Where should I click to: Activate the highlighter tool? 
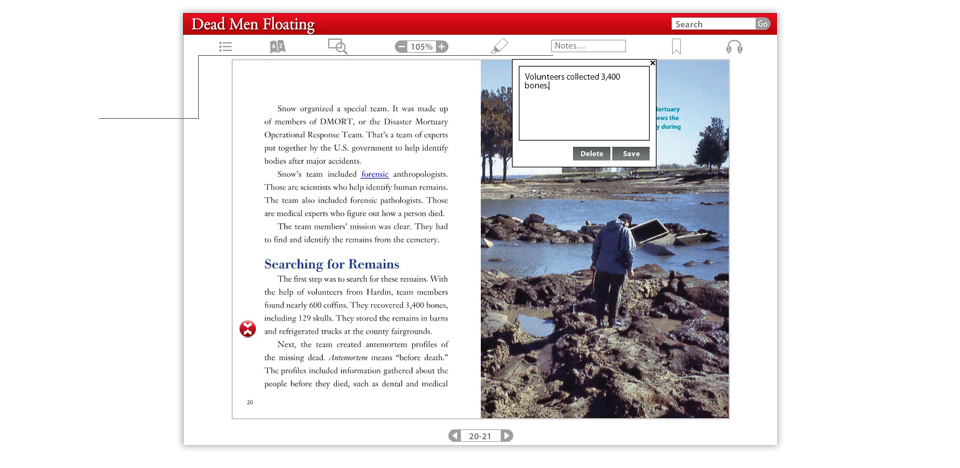click(x=500, y=46)
